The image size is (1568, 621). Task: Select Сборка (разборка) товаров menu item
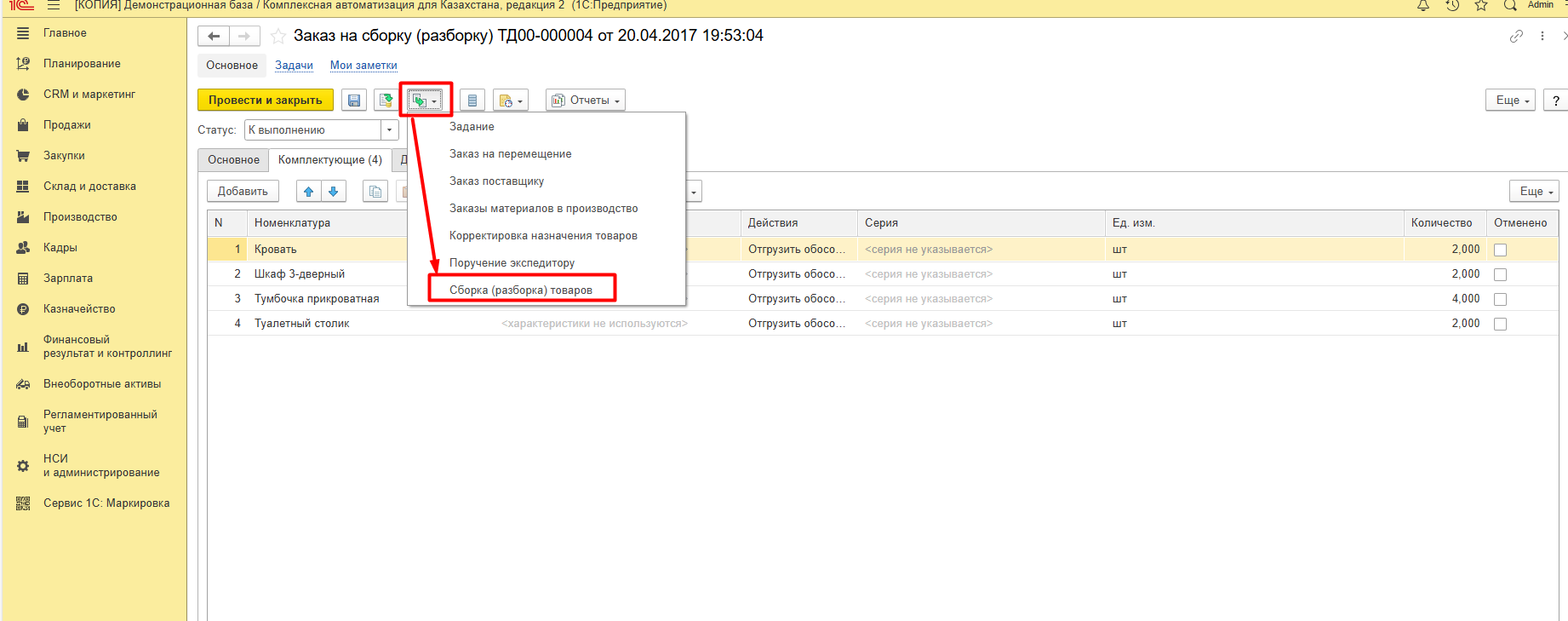[x=521, y=290]
